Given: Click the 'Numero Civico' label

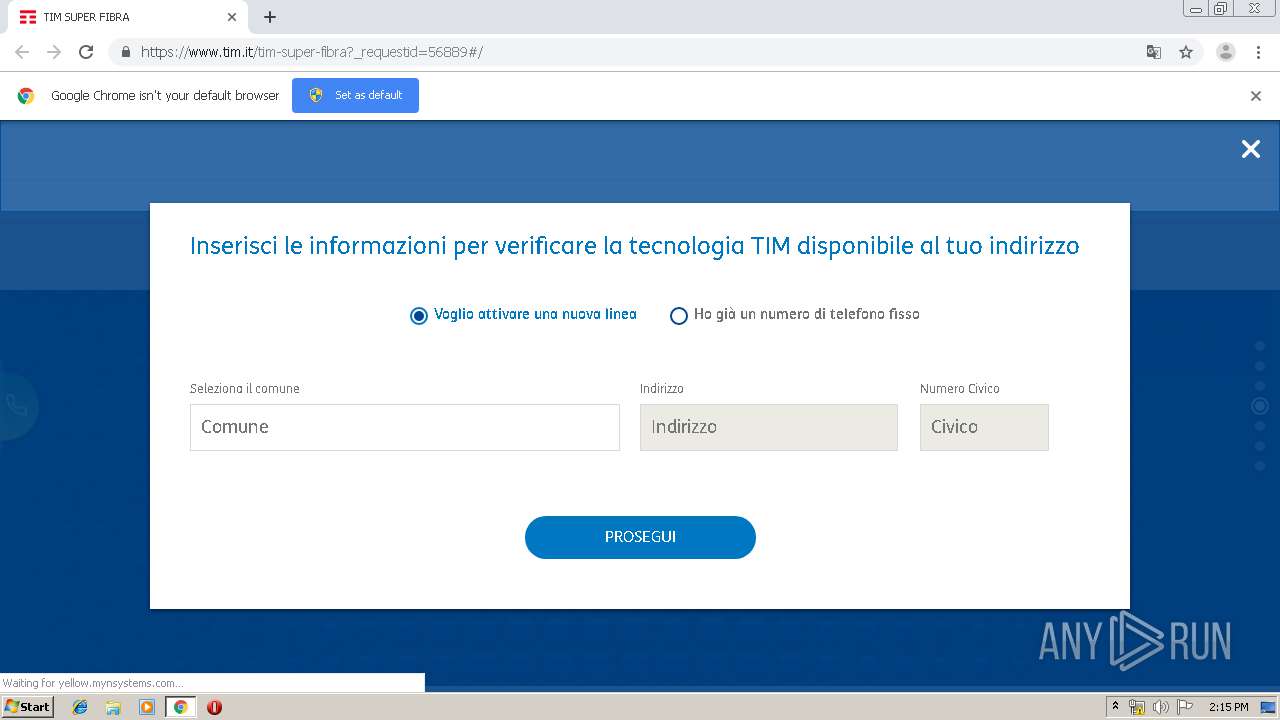Looking at the screenshot, I should point(959,389).
